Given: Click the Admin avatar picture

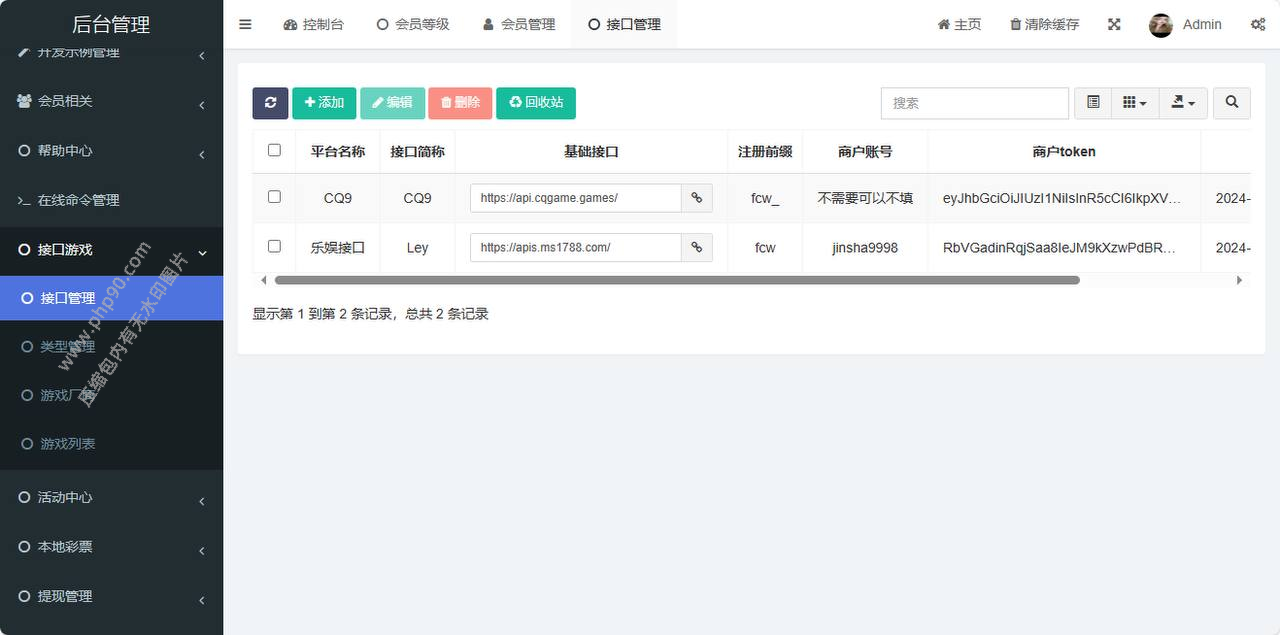Looking at the screenshot, I should coord(1160,25).
